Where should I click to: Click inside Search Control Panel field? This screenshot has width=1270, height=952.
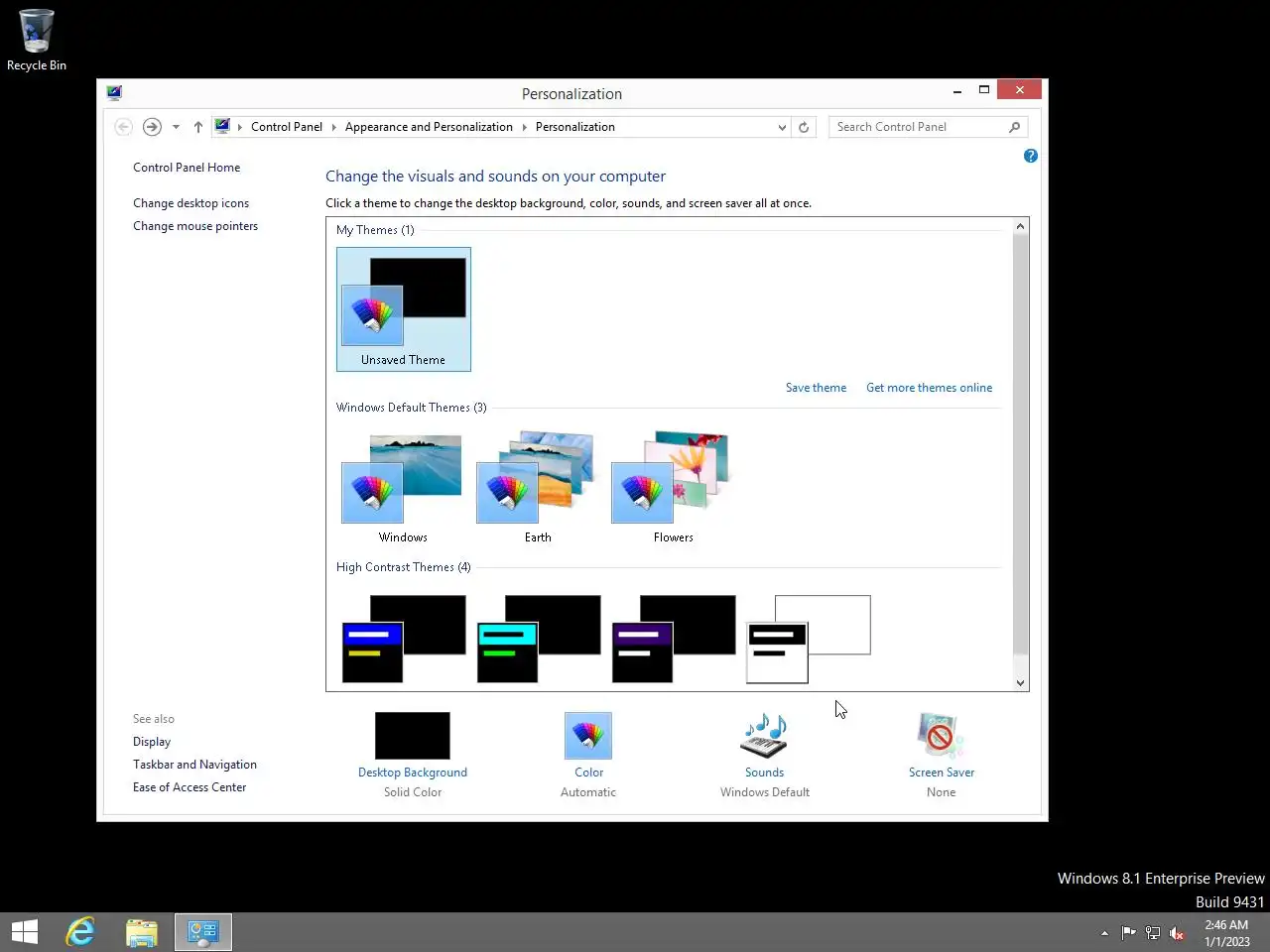pyautogui.click(x=918, y=127)
